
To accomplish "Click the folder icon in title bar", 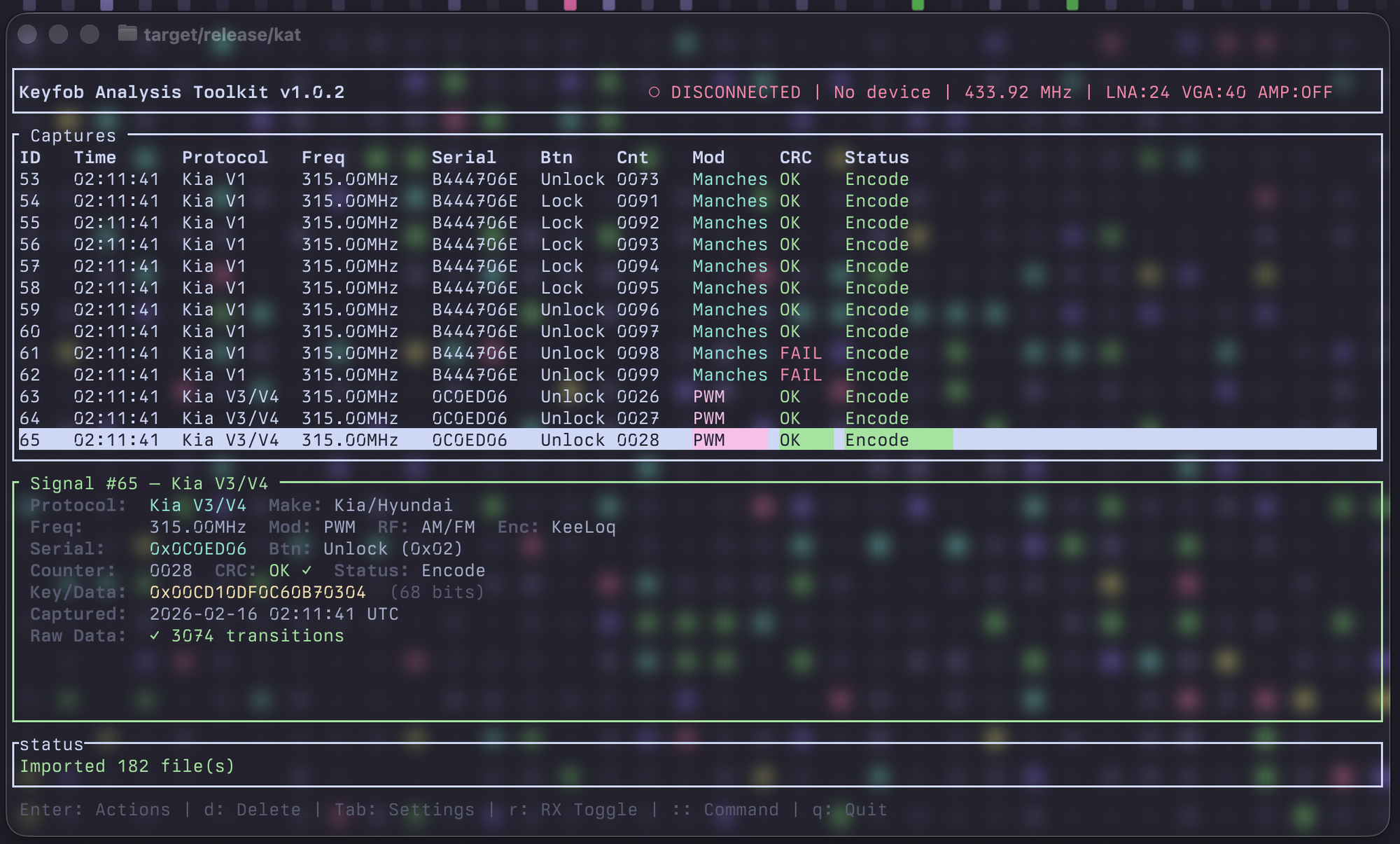I will [127, 34].
